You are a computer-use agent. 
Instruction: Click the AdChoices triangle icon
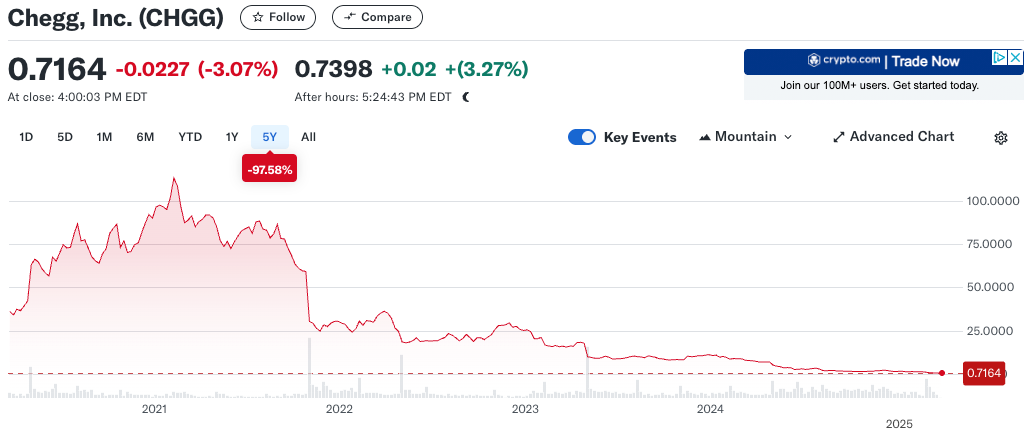1000,58
